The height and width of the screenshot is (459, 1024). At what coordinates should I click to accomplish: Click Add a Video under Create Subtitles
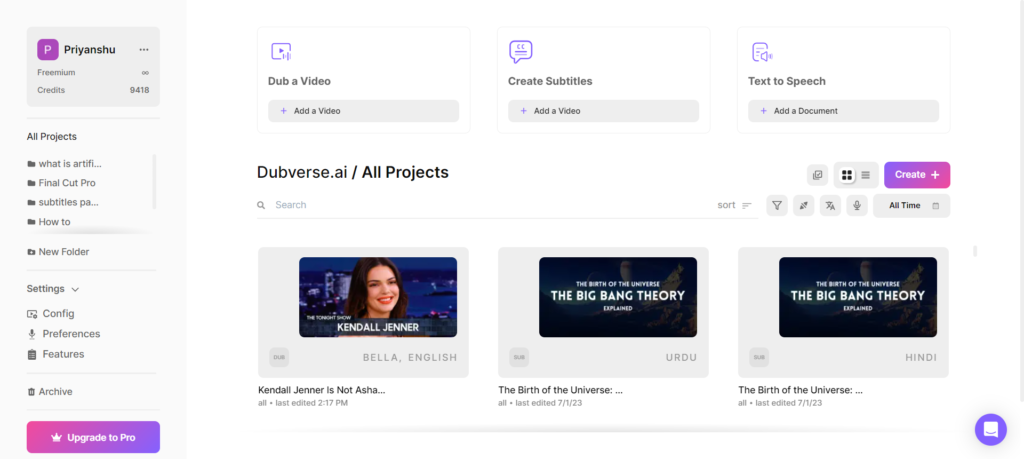603,111
